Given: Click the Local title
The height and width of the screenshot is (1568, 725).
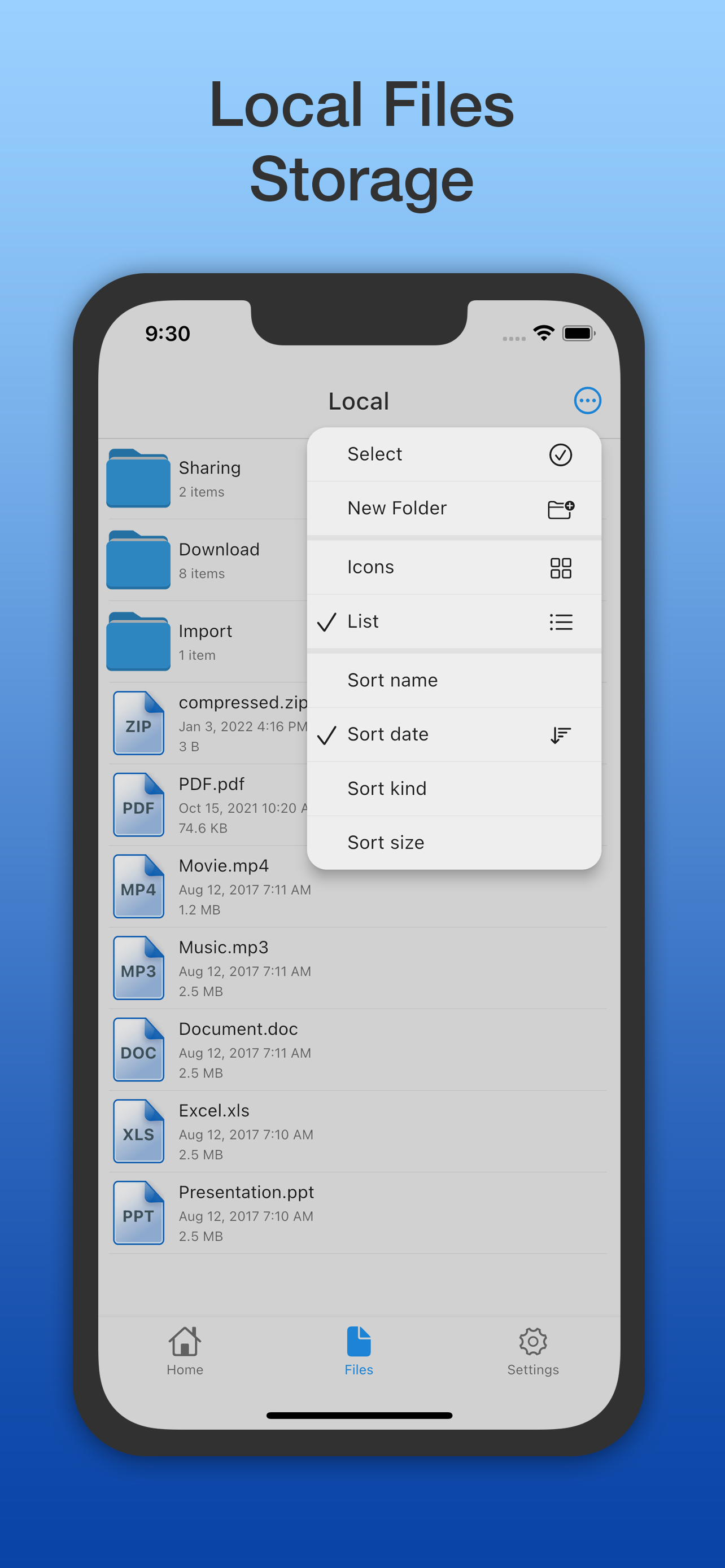Looking at the screenshot, I should click(359, 402).
